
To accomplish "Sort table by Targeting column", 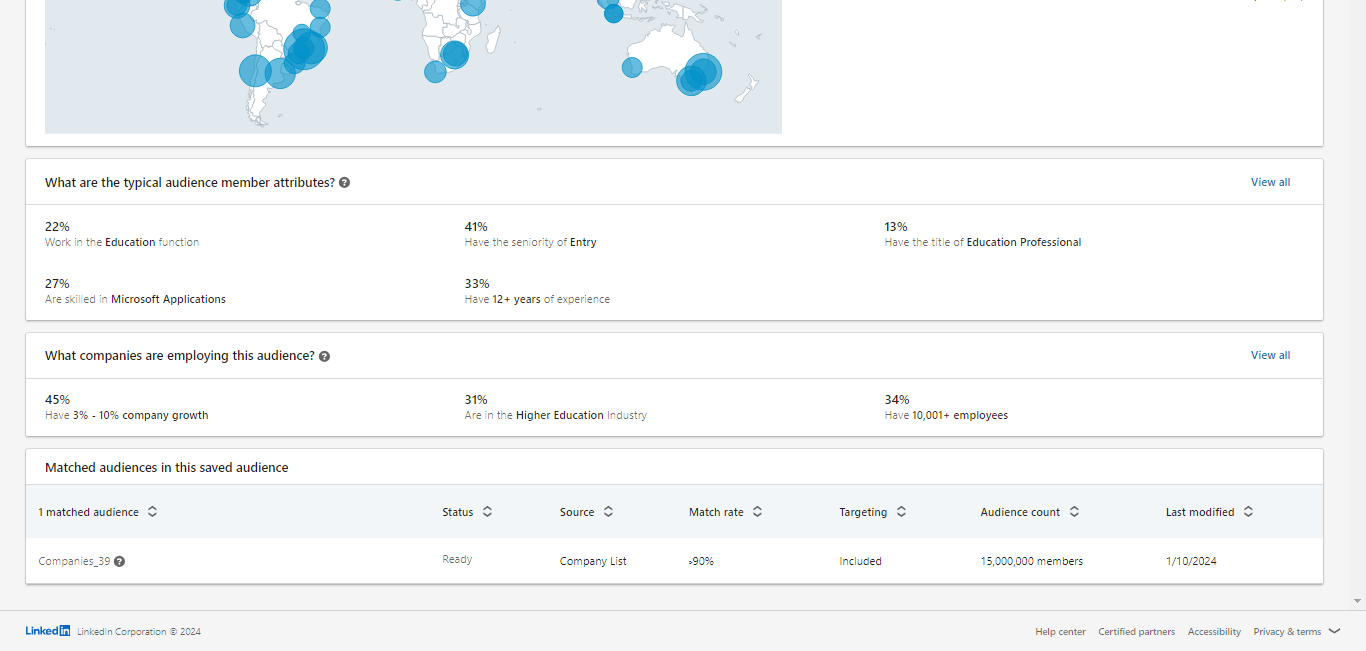I will [x=901, y=512].
